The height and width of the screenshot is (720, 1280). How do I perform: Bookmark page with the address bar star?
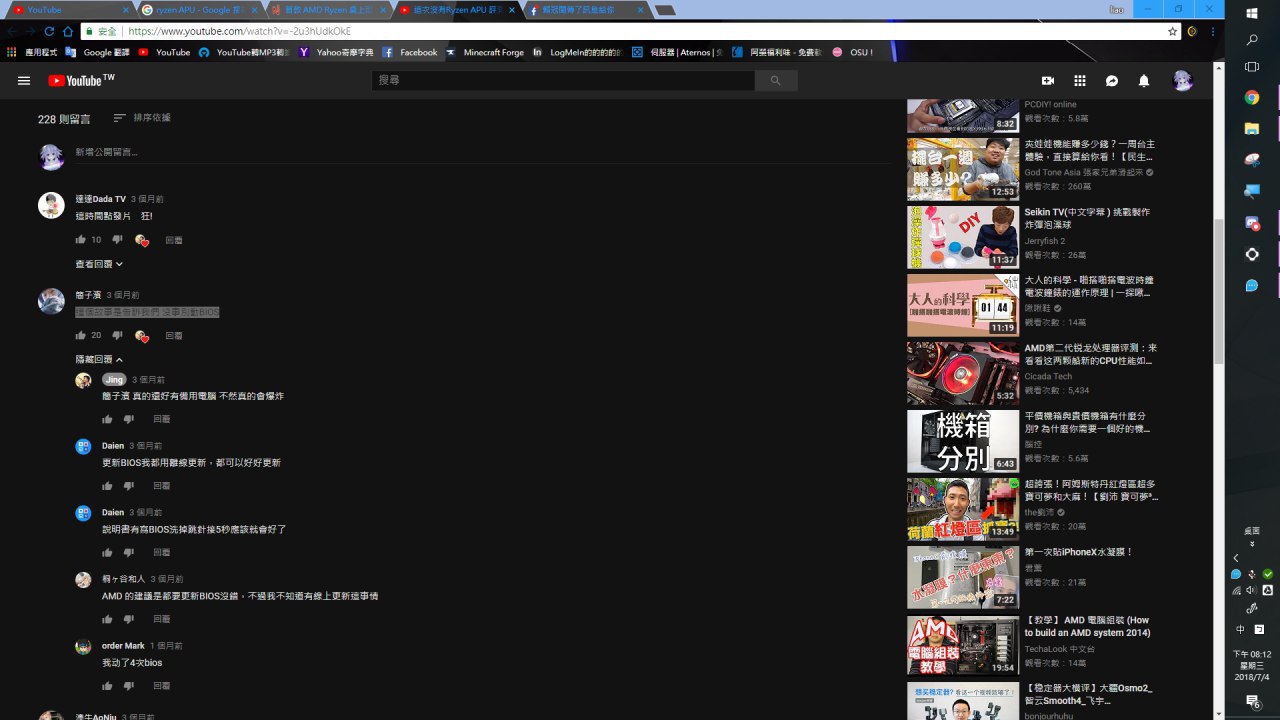pyautogui.click(x=1173, y=31)
